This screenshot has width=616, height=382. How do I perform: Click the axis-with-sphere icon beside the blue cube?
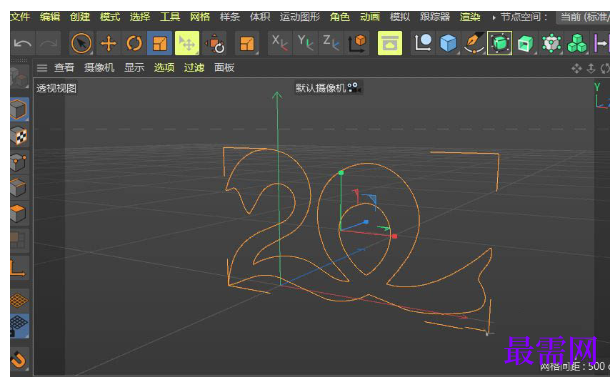(x=422, y=43)
